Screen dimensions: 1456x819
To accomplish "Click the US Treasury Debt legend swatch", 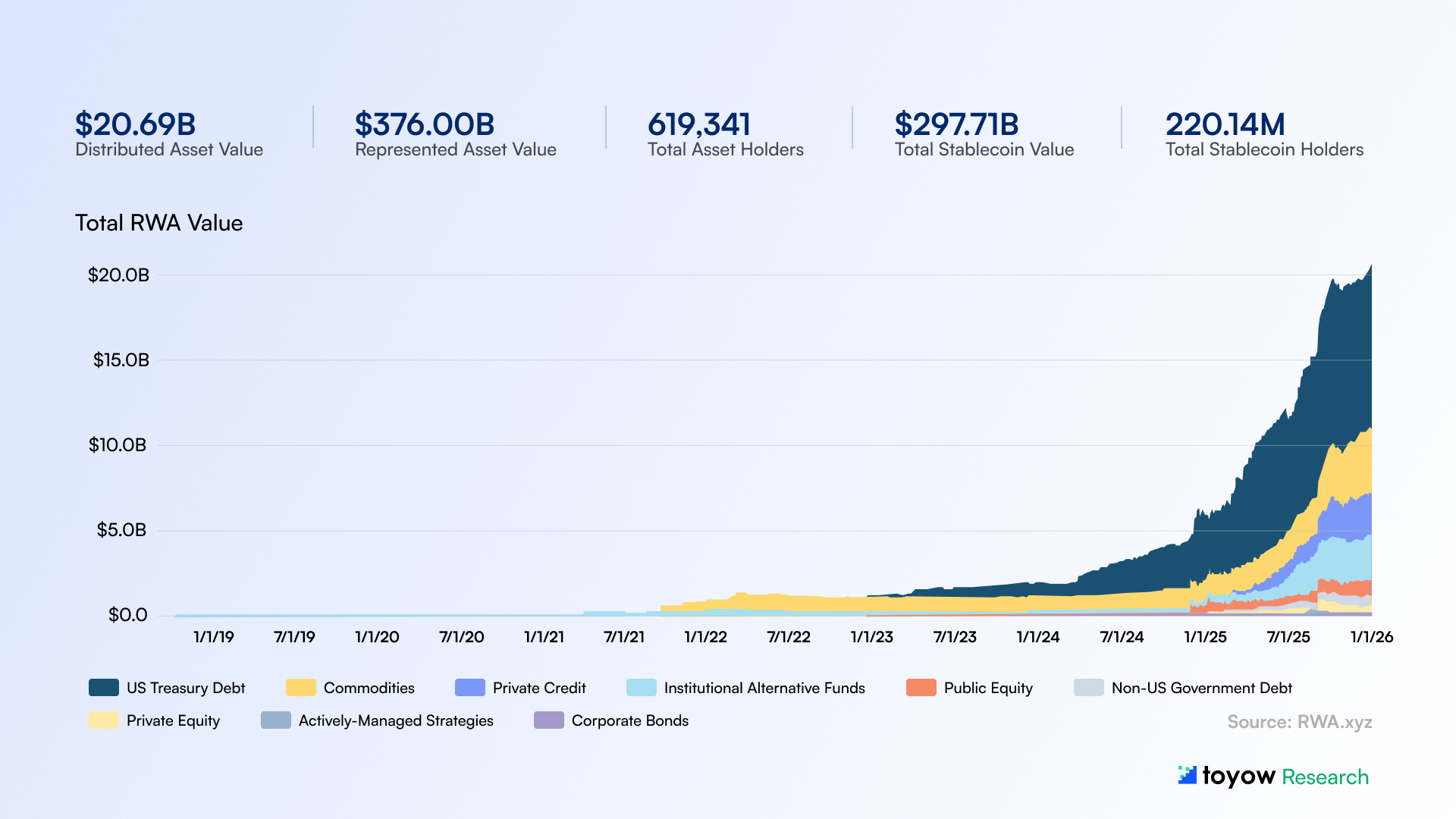I will [104, 688].
